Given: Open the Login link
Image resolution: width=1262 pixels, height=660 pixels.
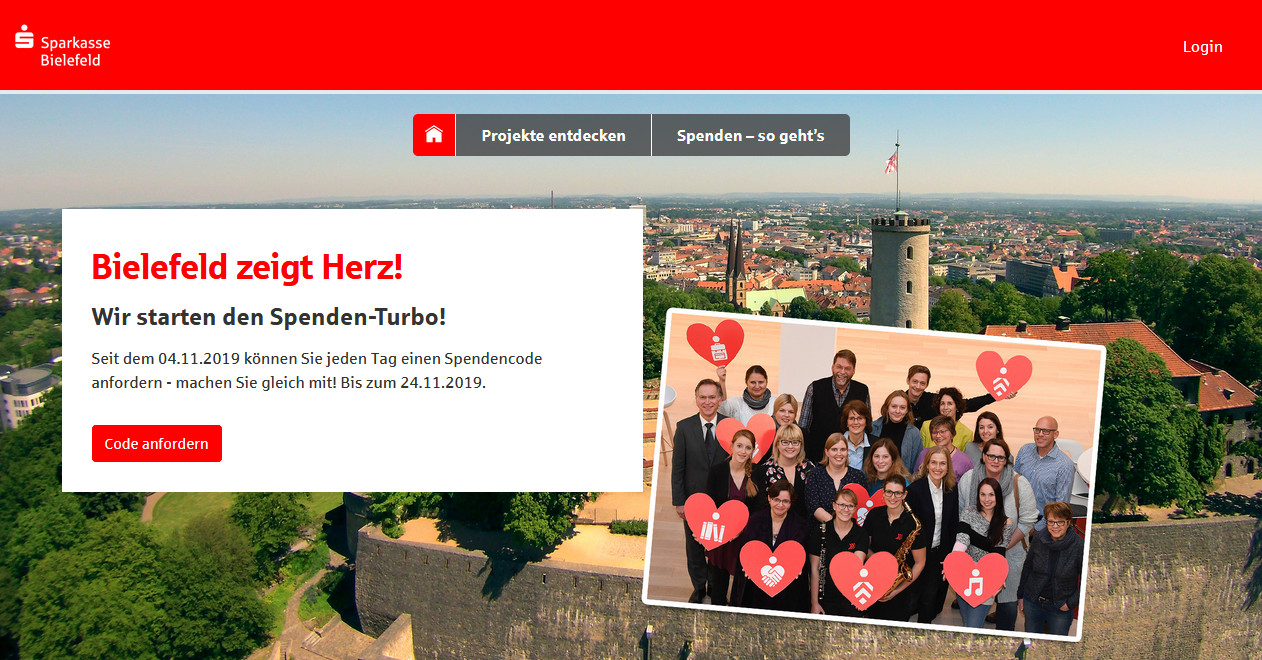Looking at the screenshot, I should (x=1202, y=46).
